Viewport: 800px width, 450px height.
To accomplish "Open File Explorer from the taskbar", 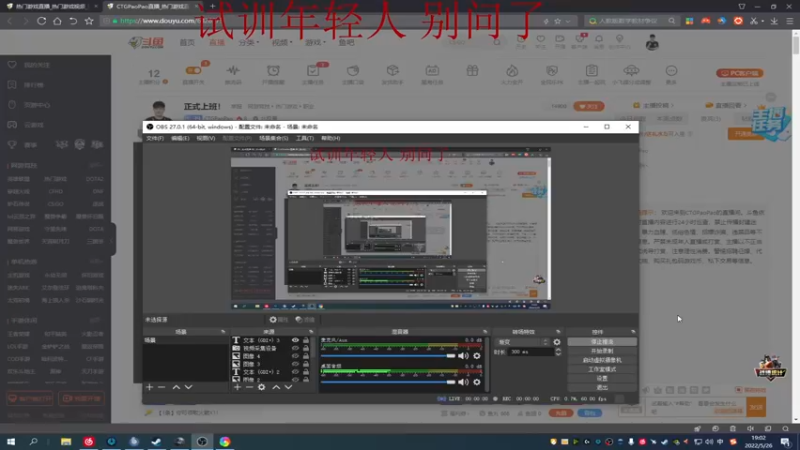I will [66, 441].
